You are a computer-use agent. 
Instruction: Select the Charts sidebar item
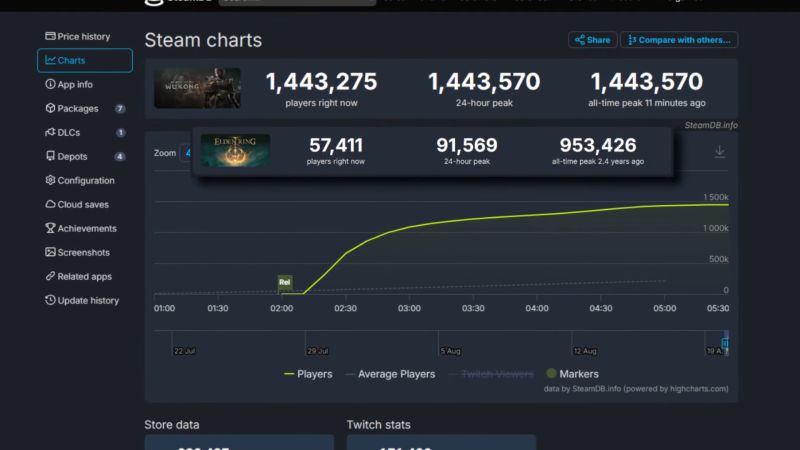click(x=85, y=60)
